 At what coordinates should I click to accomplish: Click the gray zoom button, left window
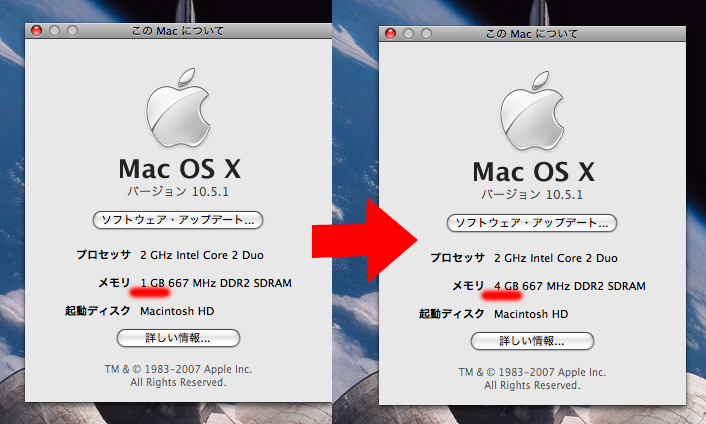click(x=72, y=31)
